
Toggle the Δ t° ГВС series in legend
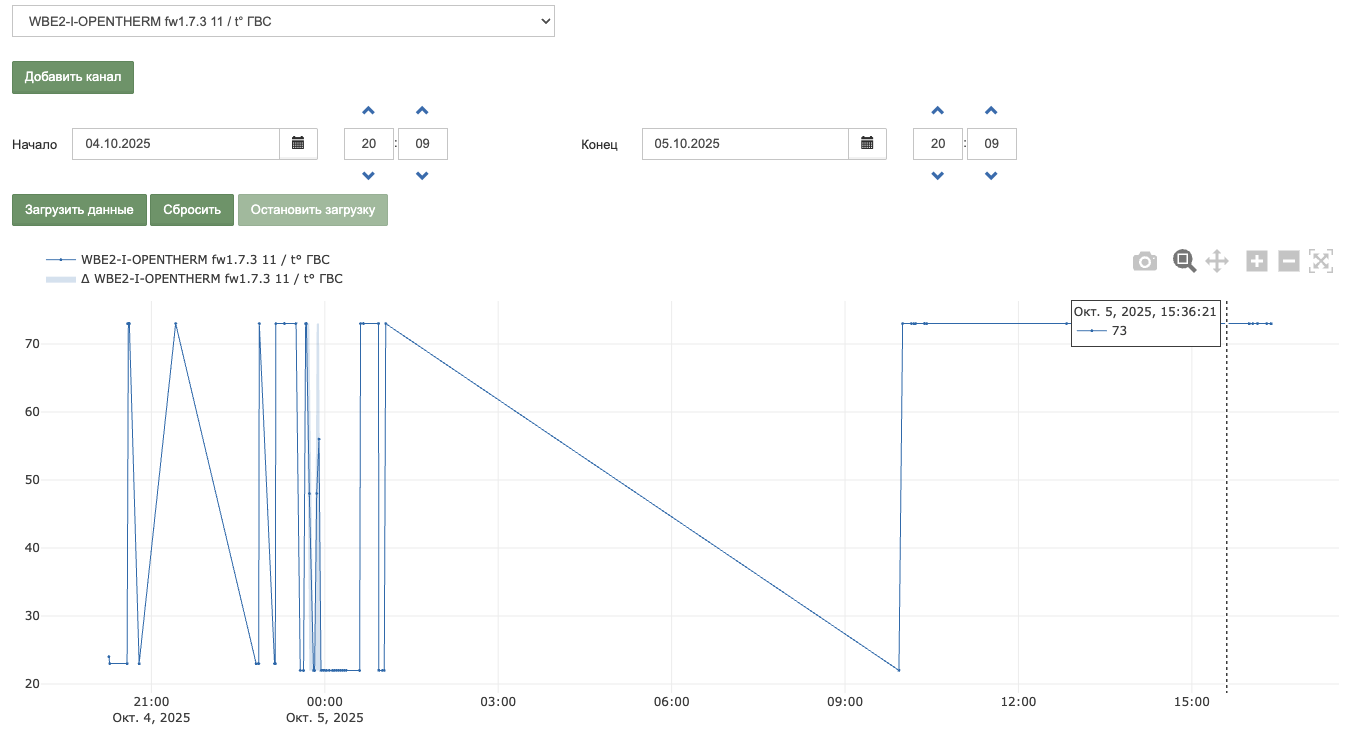tap(210, 279)
